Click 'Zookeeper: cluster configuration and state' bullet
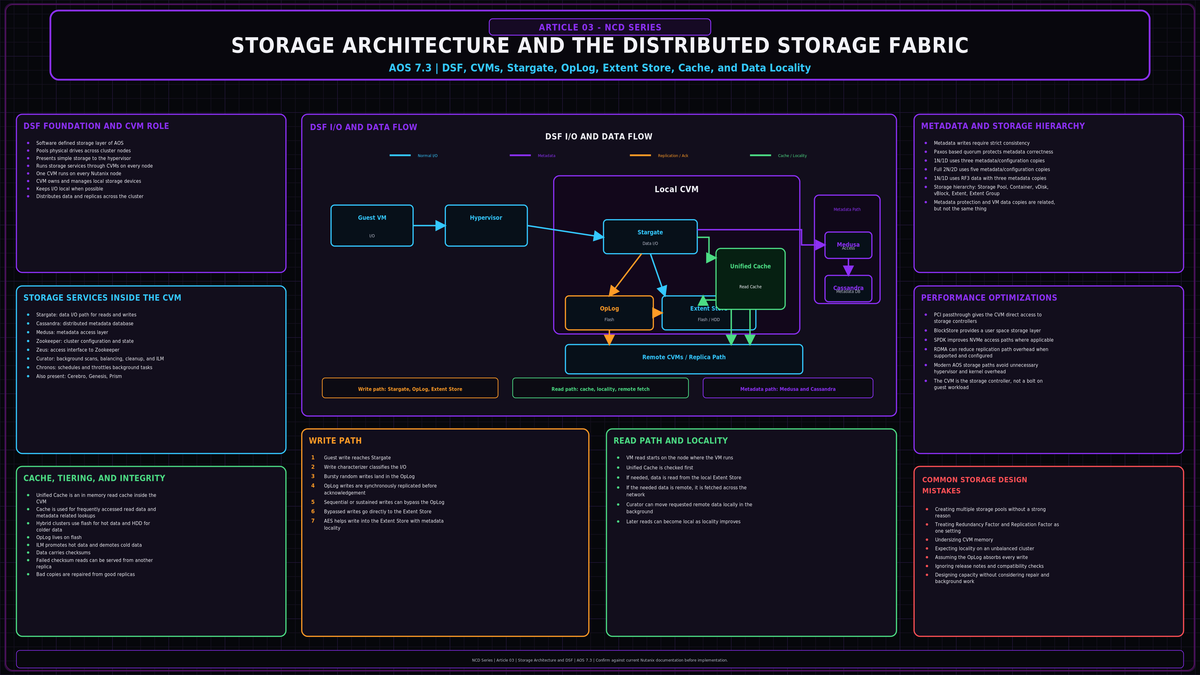The image size is (1200, 675). tap(83, 340)
